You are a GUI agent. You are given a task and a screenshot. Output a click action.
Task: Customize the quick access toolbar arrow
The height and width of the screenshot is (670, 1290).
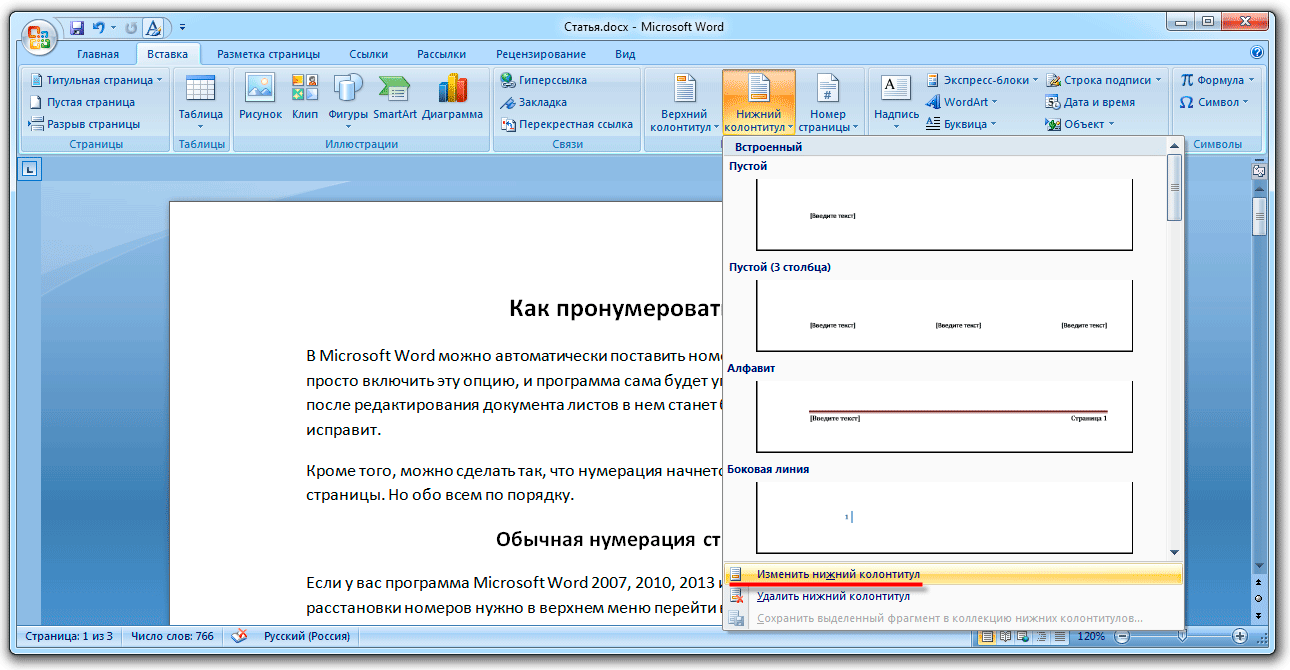click(183, 28)
